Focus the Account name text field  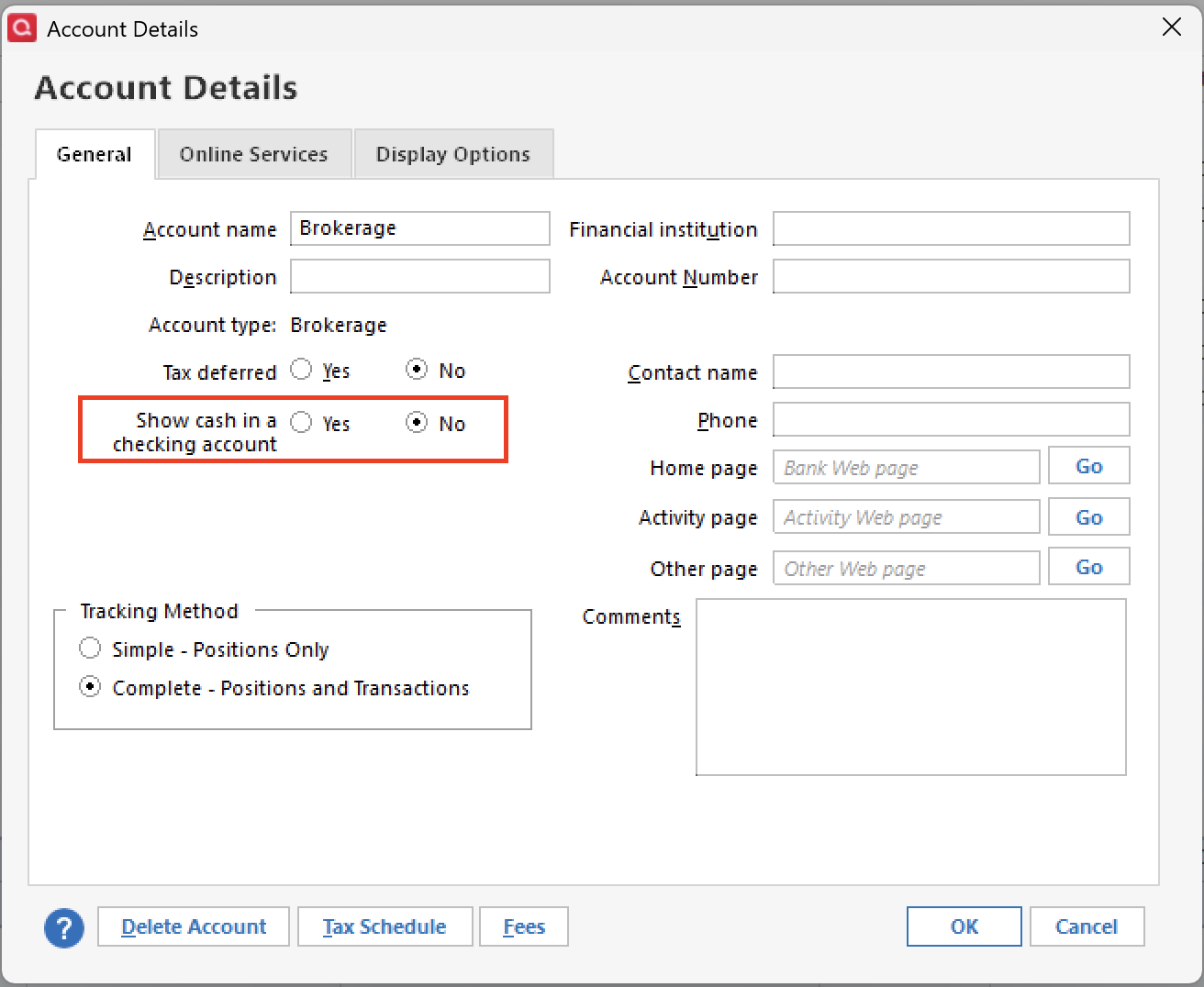coord(419,228)
